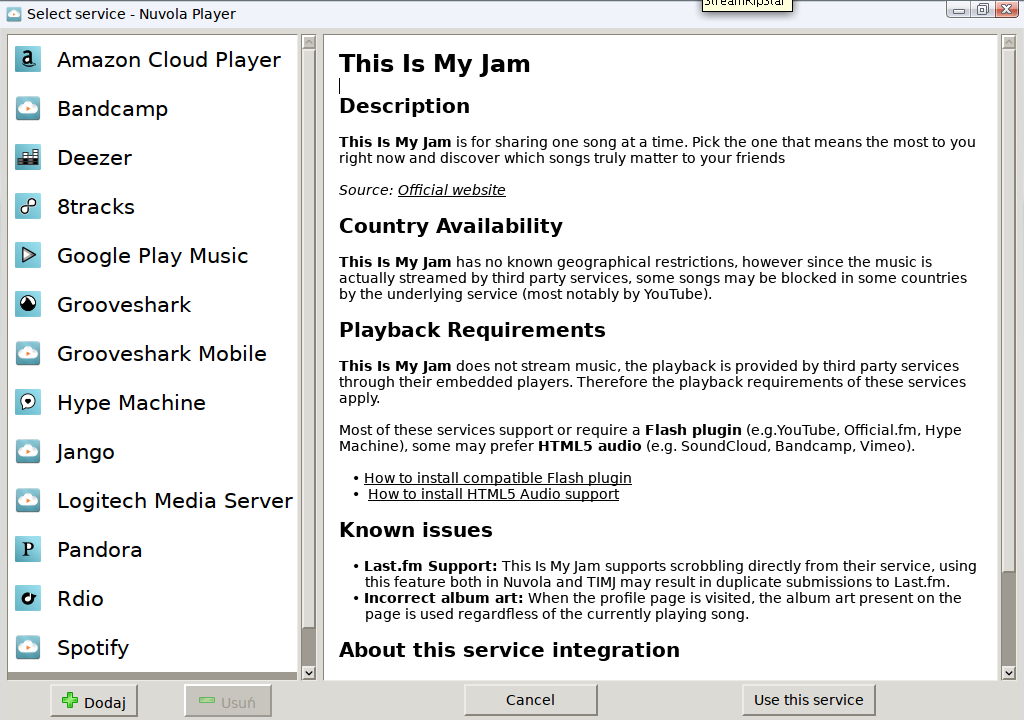This screenshot has height=720, width=1024.
Task: Choose the Hype Machine icon
Action: point(28,403)
